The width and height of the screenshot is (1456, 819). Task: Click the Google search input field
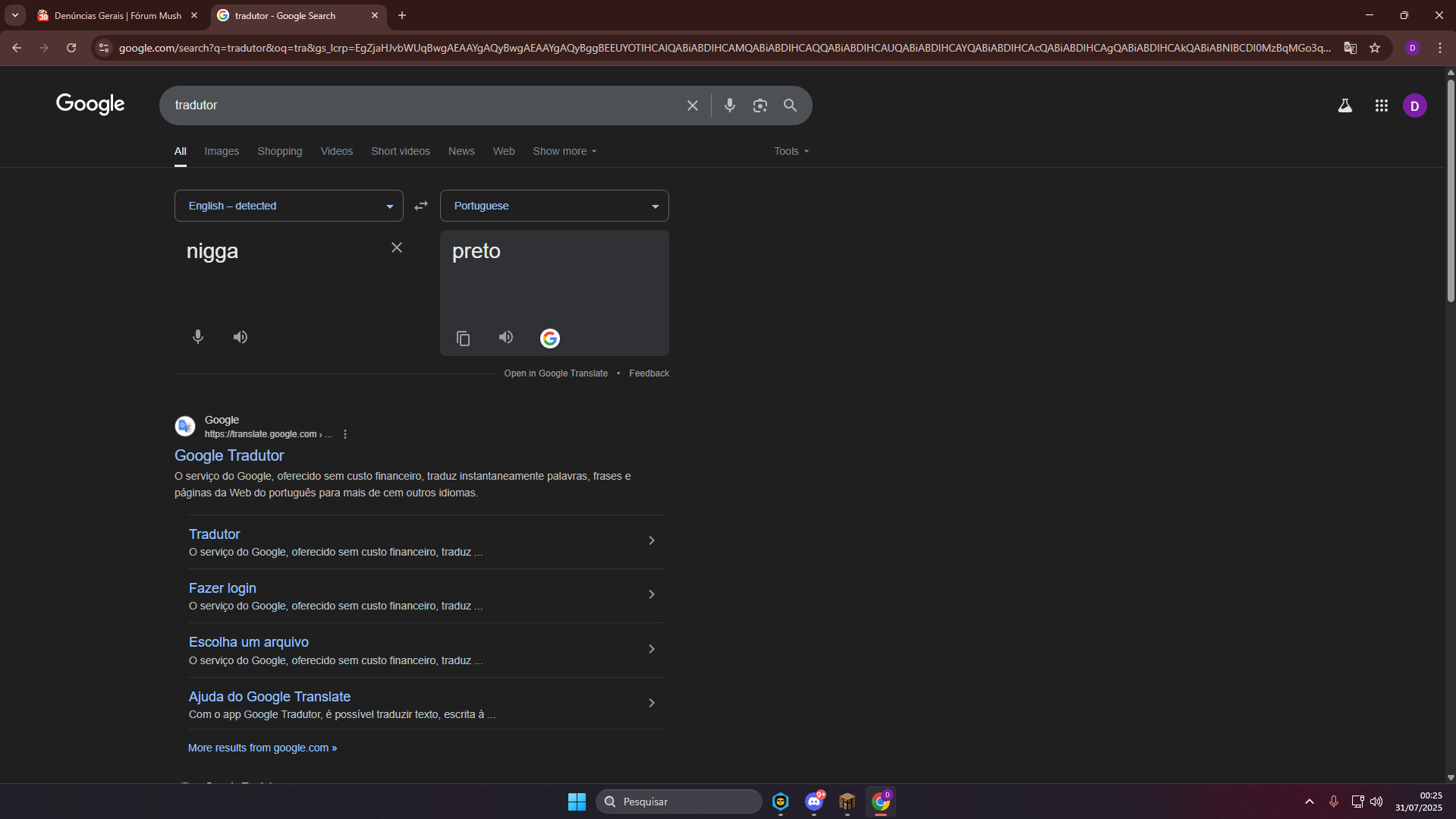(425, 106)
